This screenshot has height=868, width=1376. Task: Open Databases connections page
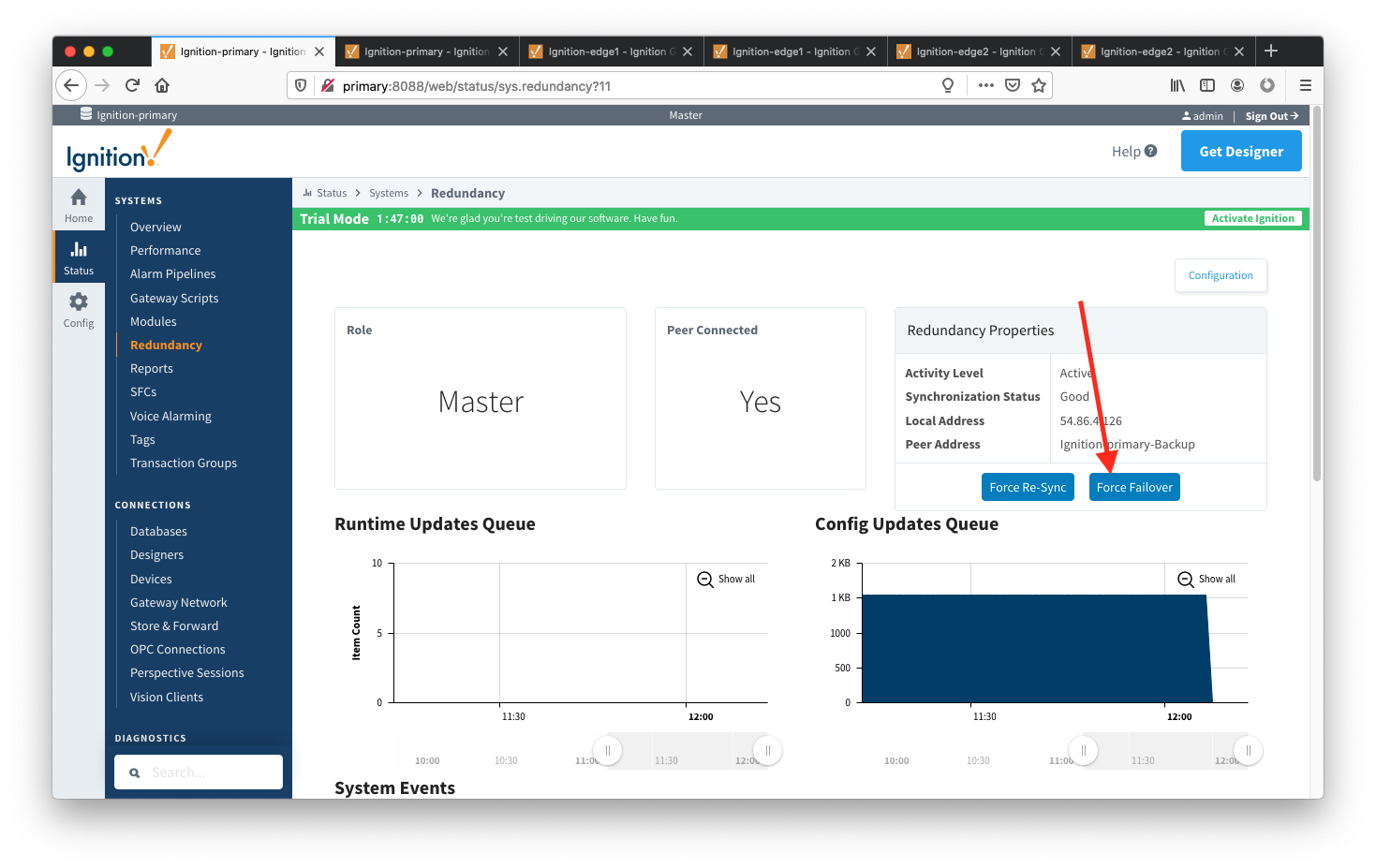tap(158, 531)
